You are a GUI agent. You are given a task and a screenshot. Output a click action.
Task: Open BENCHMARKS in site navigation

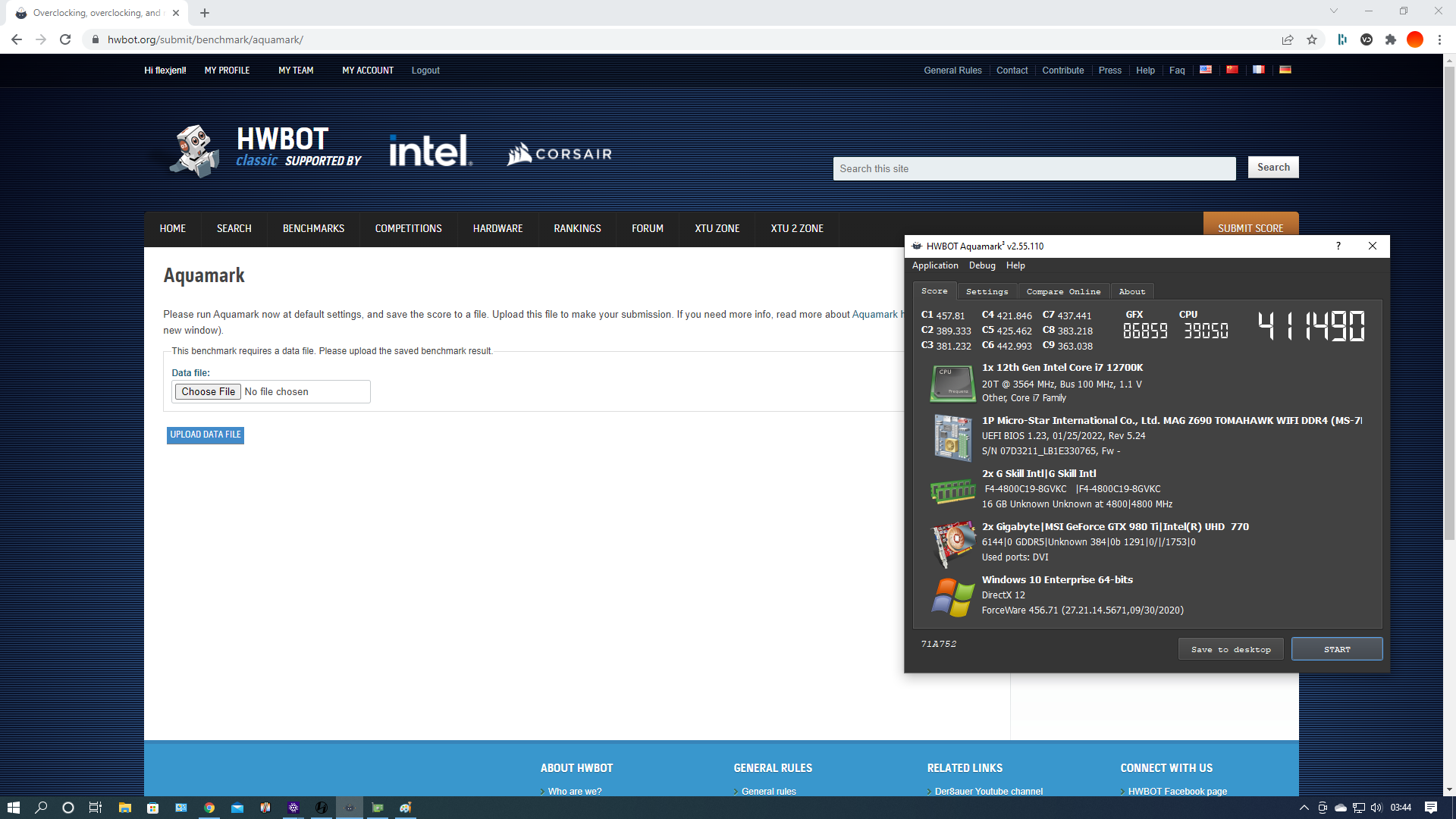click(x=313, y=228)
